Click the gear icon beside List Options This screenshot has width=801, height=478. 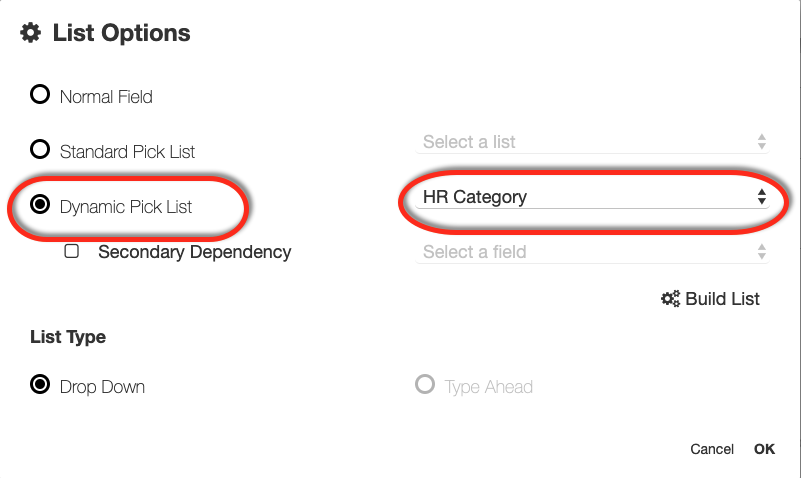point(31,33)
